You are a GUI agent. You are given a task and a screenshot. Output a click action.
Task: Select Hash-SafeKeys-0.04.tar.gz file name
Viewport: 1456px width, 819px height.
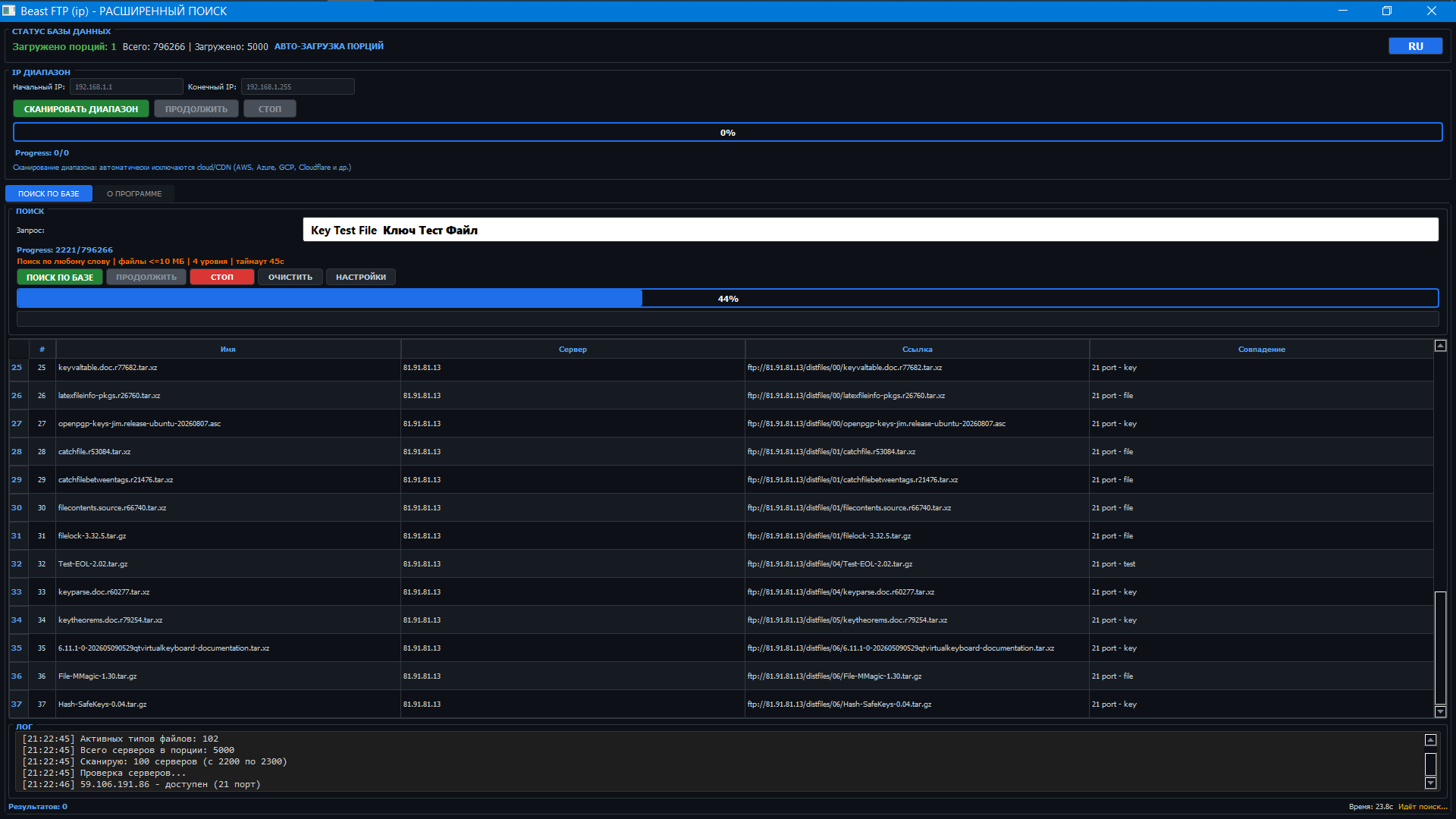(x=102, y=704)
